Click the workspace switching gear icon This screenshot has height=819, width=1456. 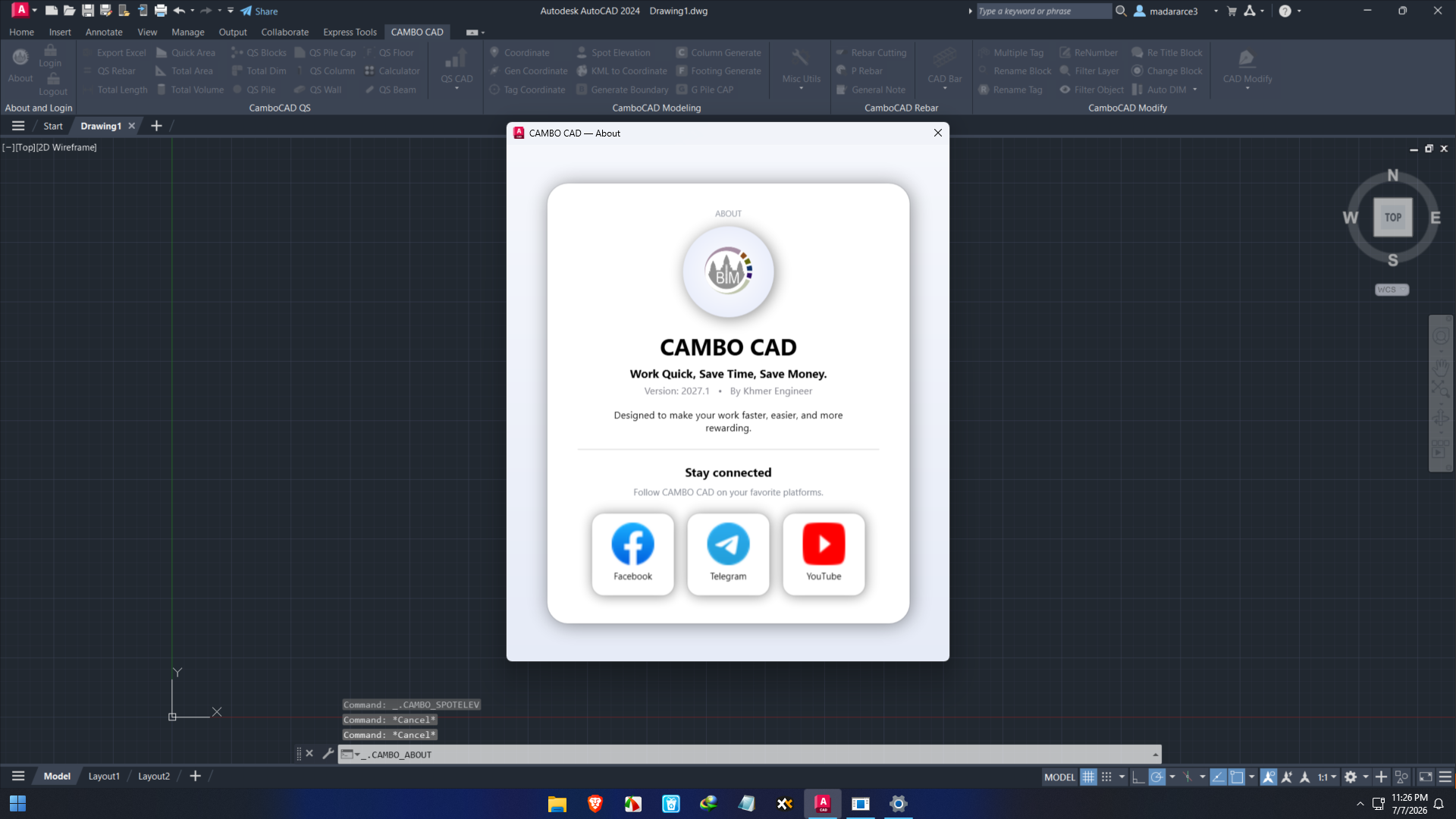coord(1351,777)
